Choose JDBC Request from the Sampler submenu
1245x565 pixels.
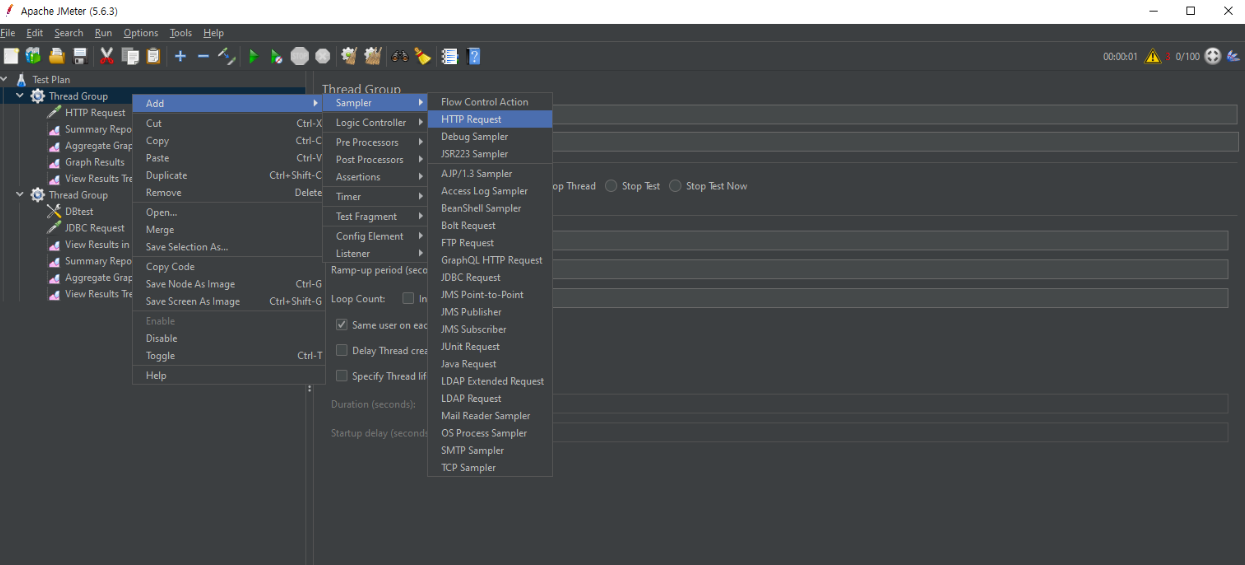click(490, 277)
